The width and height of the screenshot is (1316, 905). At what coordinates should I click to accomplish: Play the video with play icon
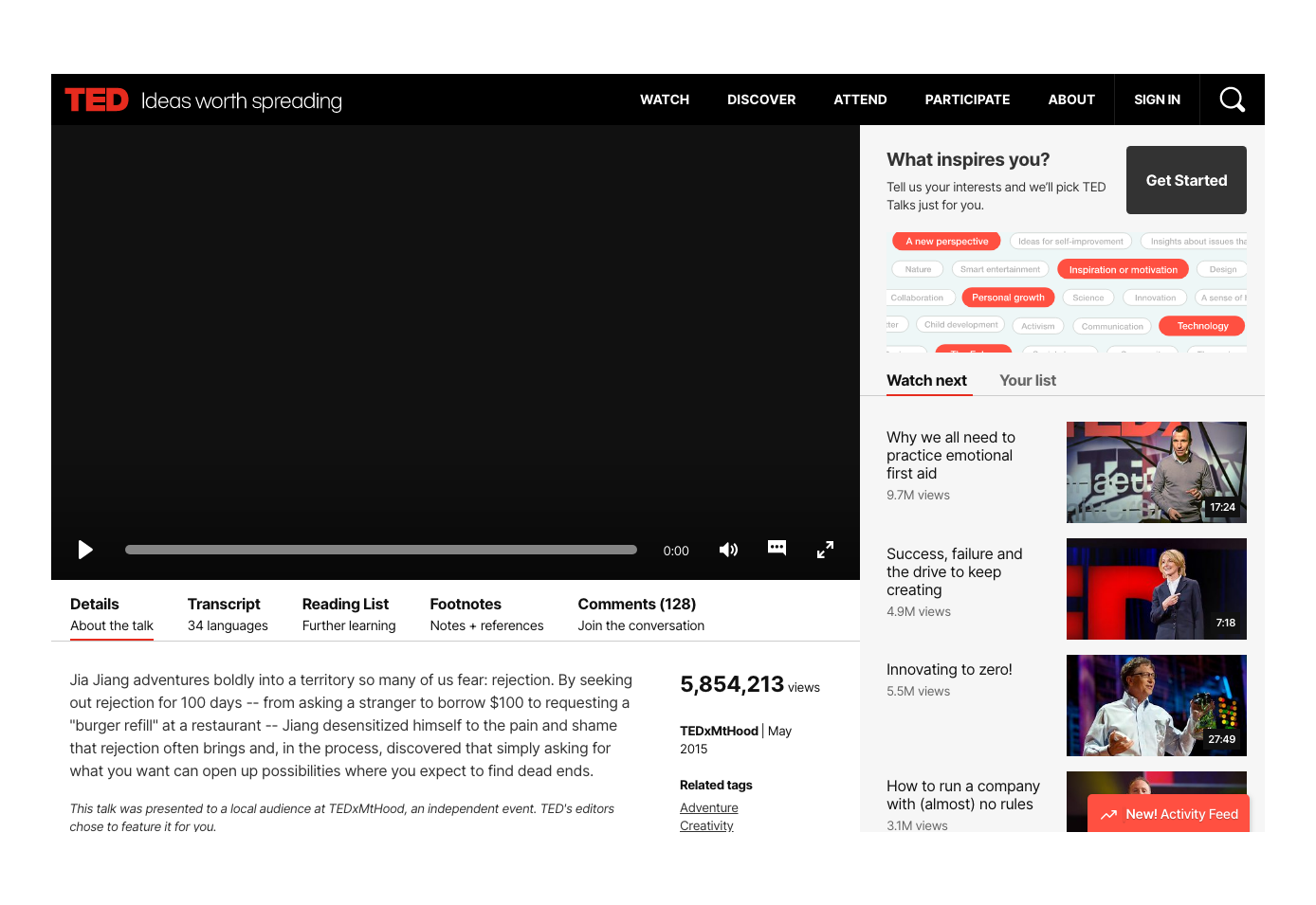[x=85, y=550]
